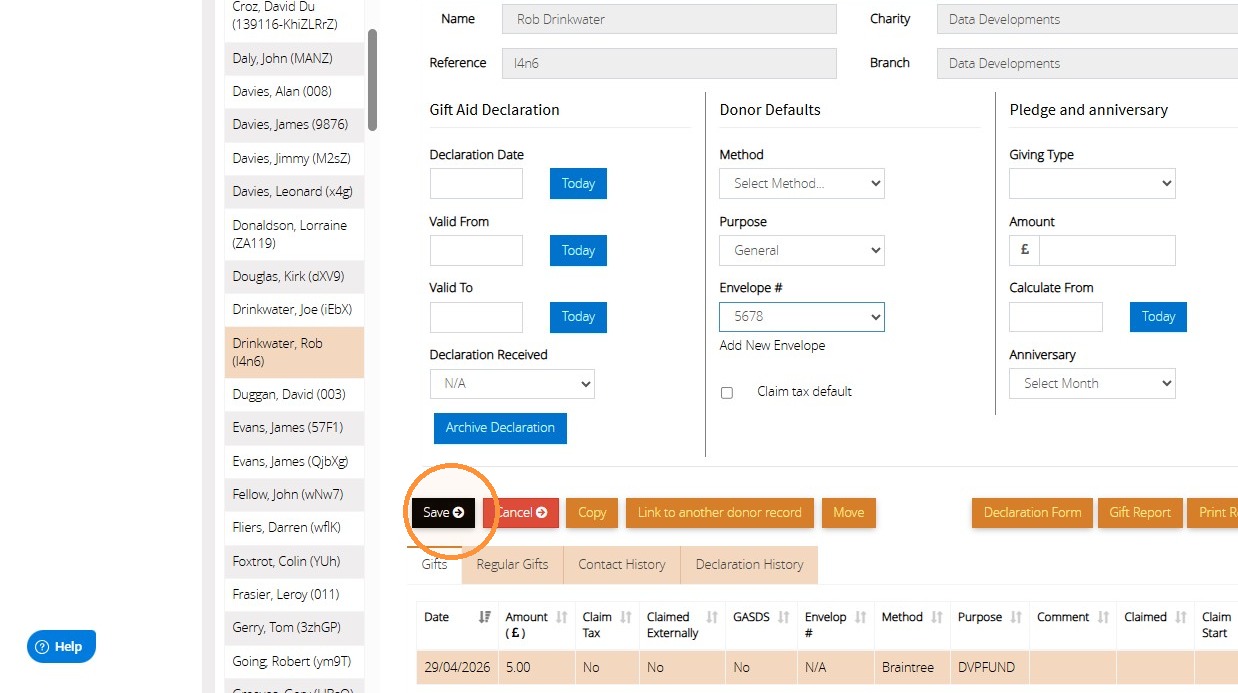Select donor Duggan, David (003)
The width and height of the screenshot is (1238, 693).
click(x=294, y=394)
